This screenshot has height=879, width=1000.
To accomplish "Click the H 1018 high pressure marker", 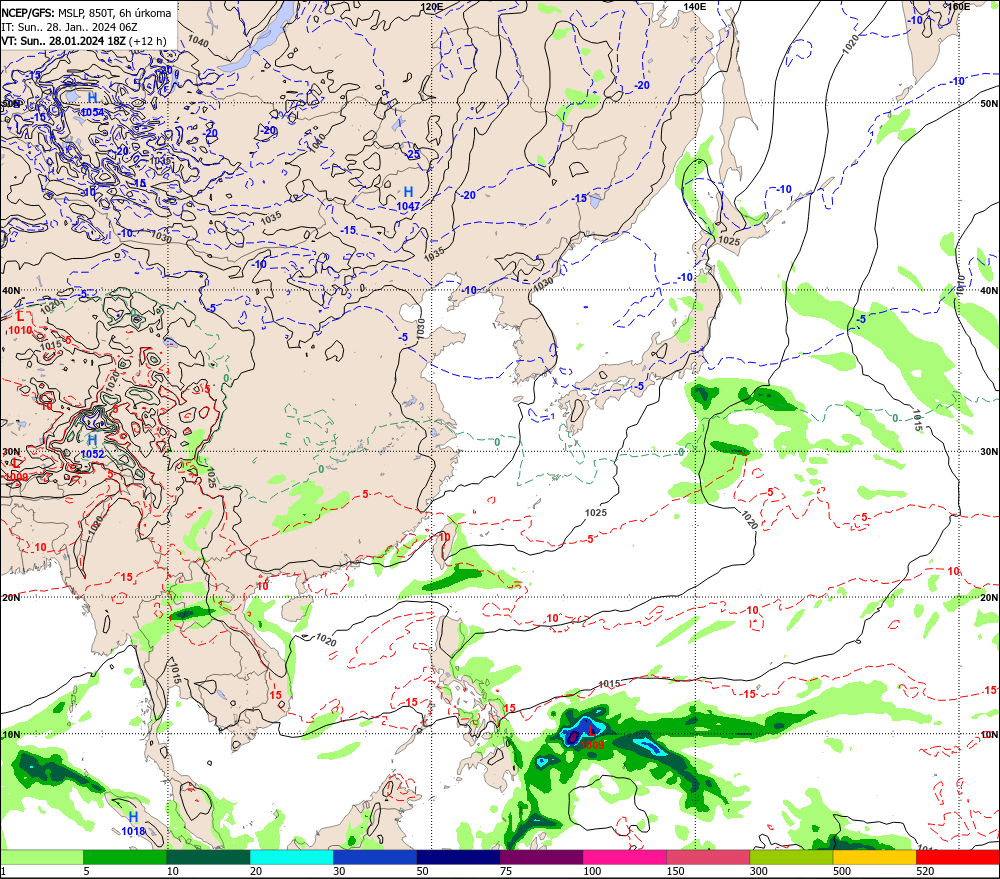I will [133, 824].
